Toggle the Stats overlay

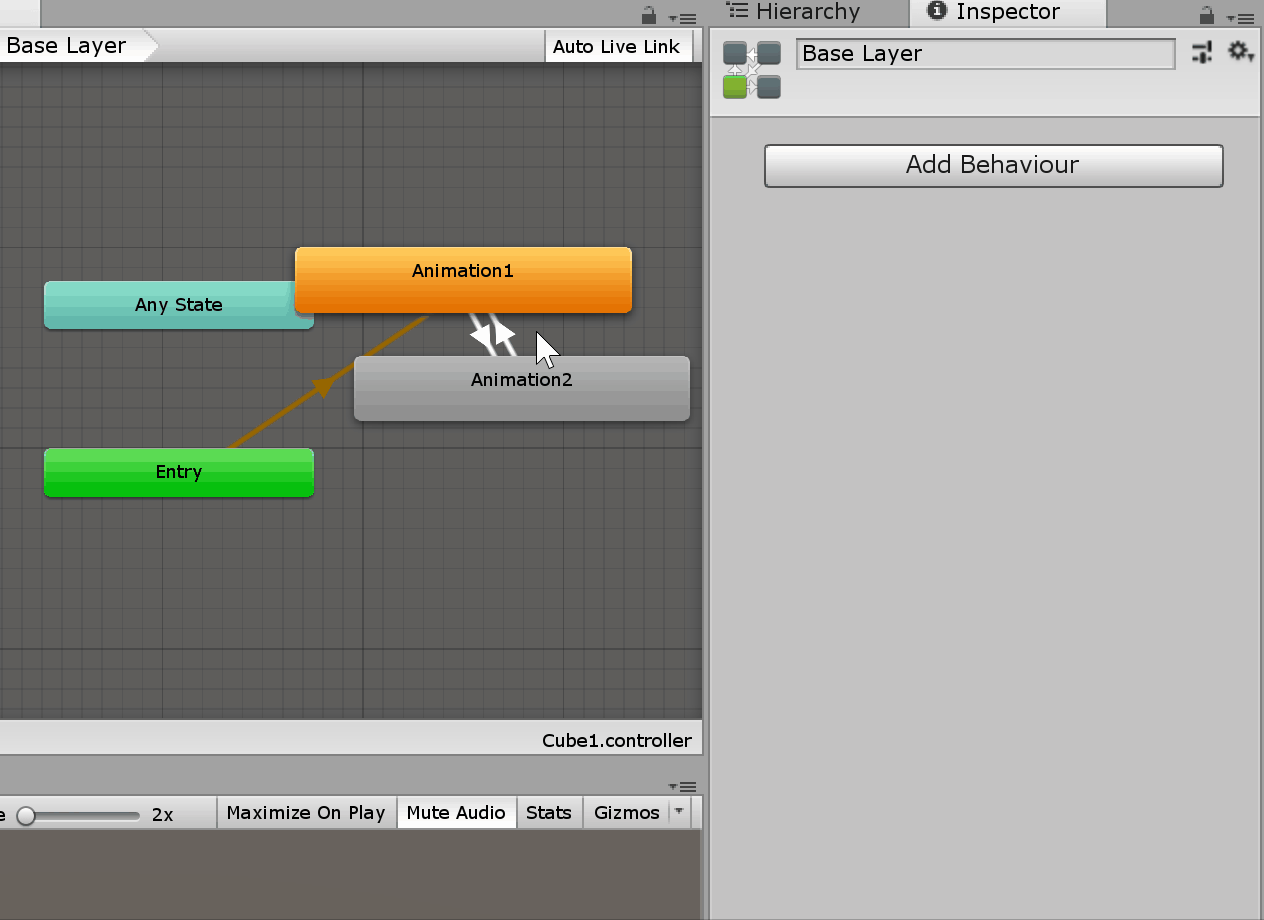tap(549, 813)
